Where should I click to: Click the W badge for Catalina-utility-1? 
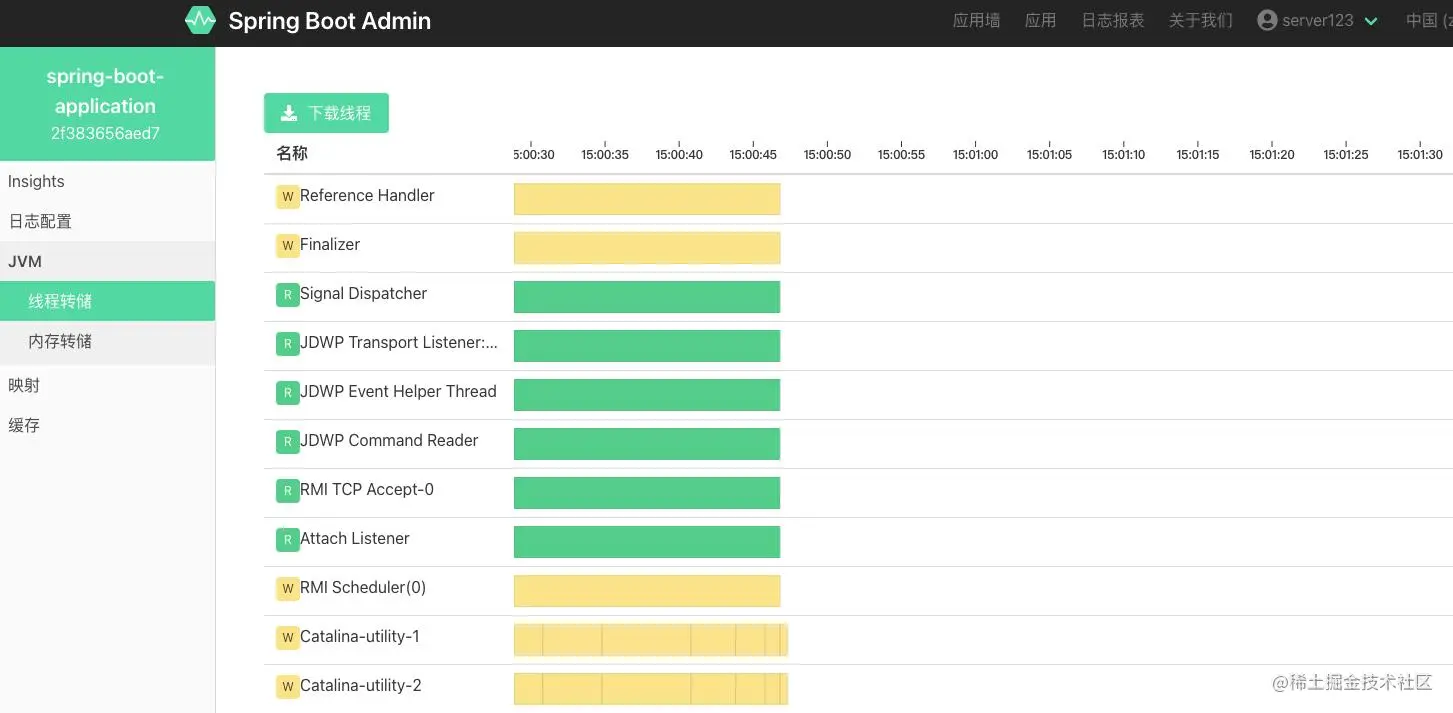(288, 637)
